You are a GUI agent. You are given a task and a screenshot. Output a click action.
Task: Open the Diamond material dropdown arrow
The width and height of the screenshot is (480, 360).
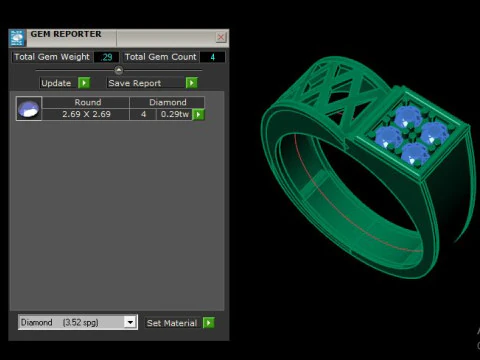pyautogui.click(x=130, y=322)
